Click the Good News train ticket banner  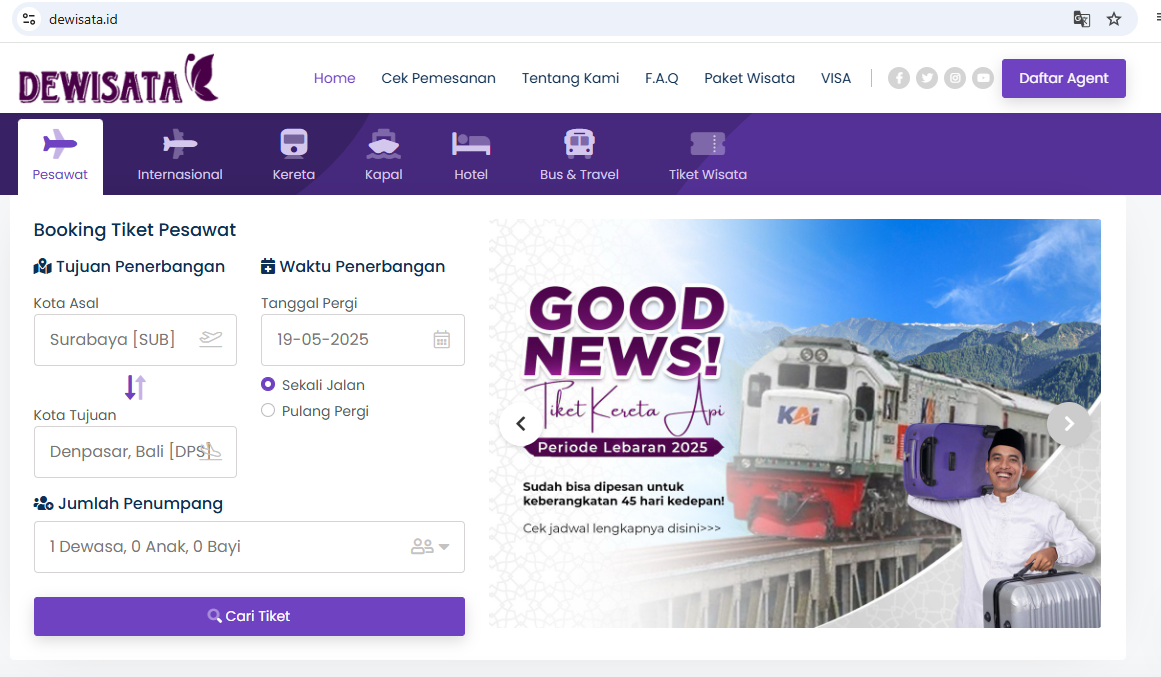(x=794, y=423)
